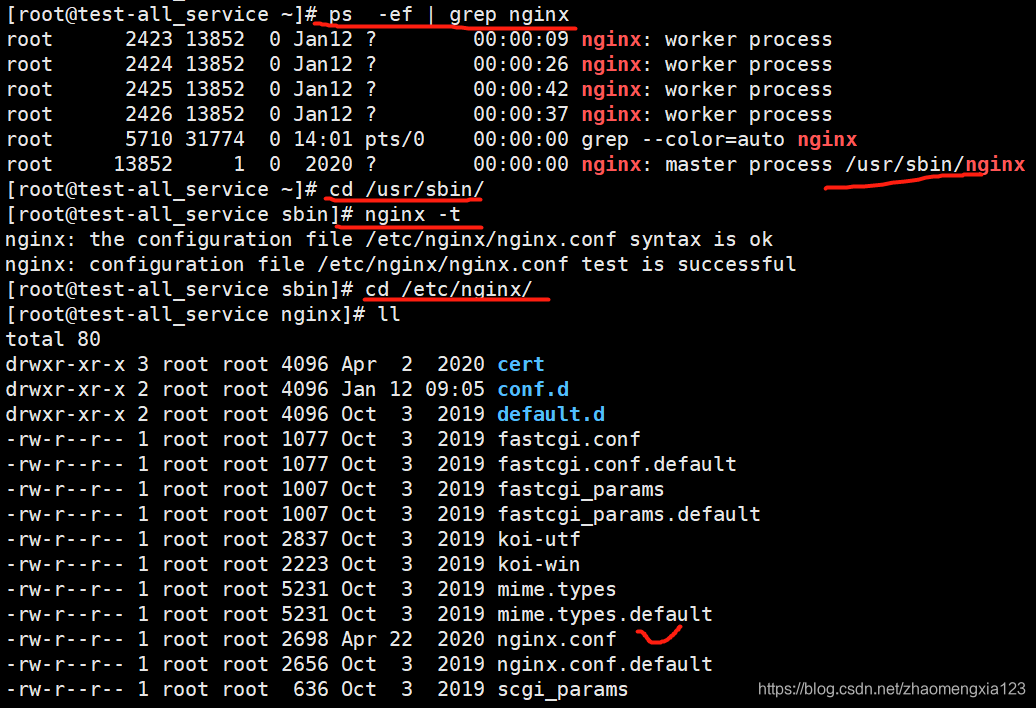Click the 'nginx -t' command

point(412,215)
